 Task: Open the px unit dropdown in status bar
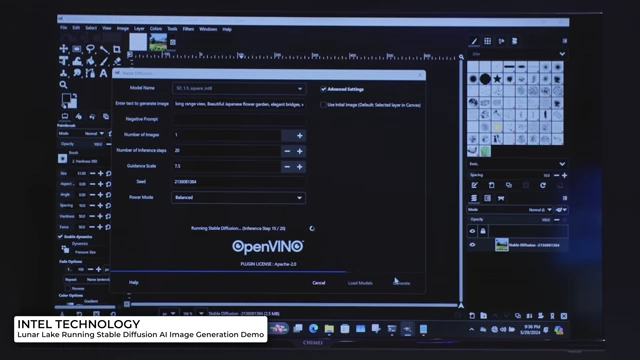169,313
